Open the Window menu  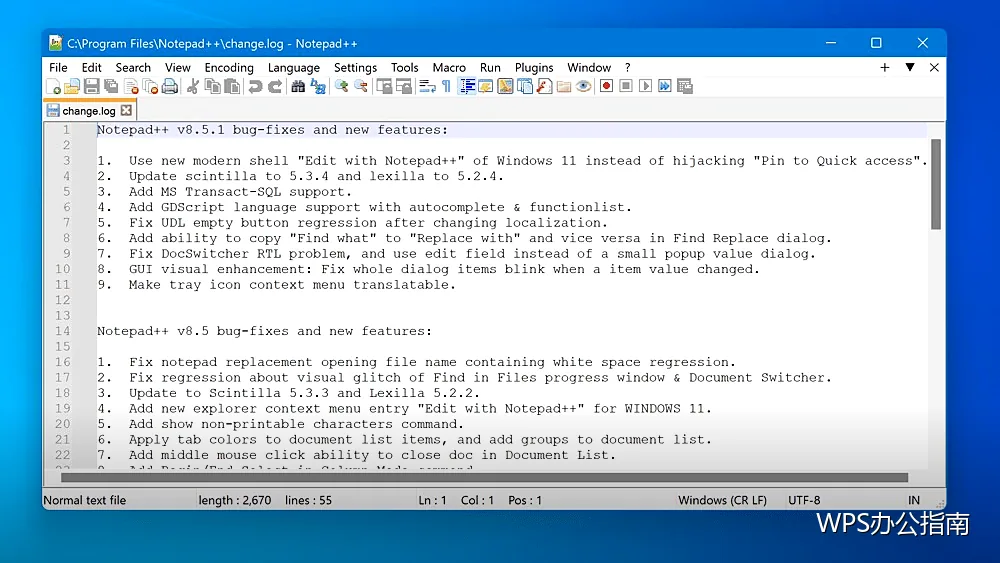pyautogui.click(x=589, y=68)
